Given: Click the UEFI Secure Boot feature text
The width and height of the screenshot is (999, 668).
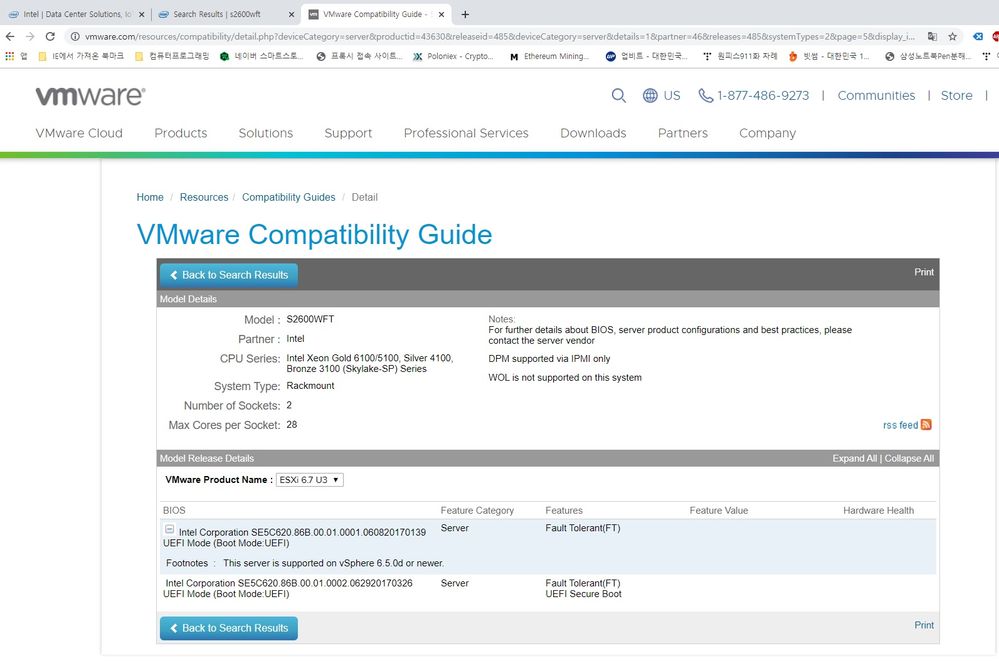Looking at the screenshot, I should [584, 594].
